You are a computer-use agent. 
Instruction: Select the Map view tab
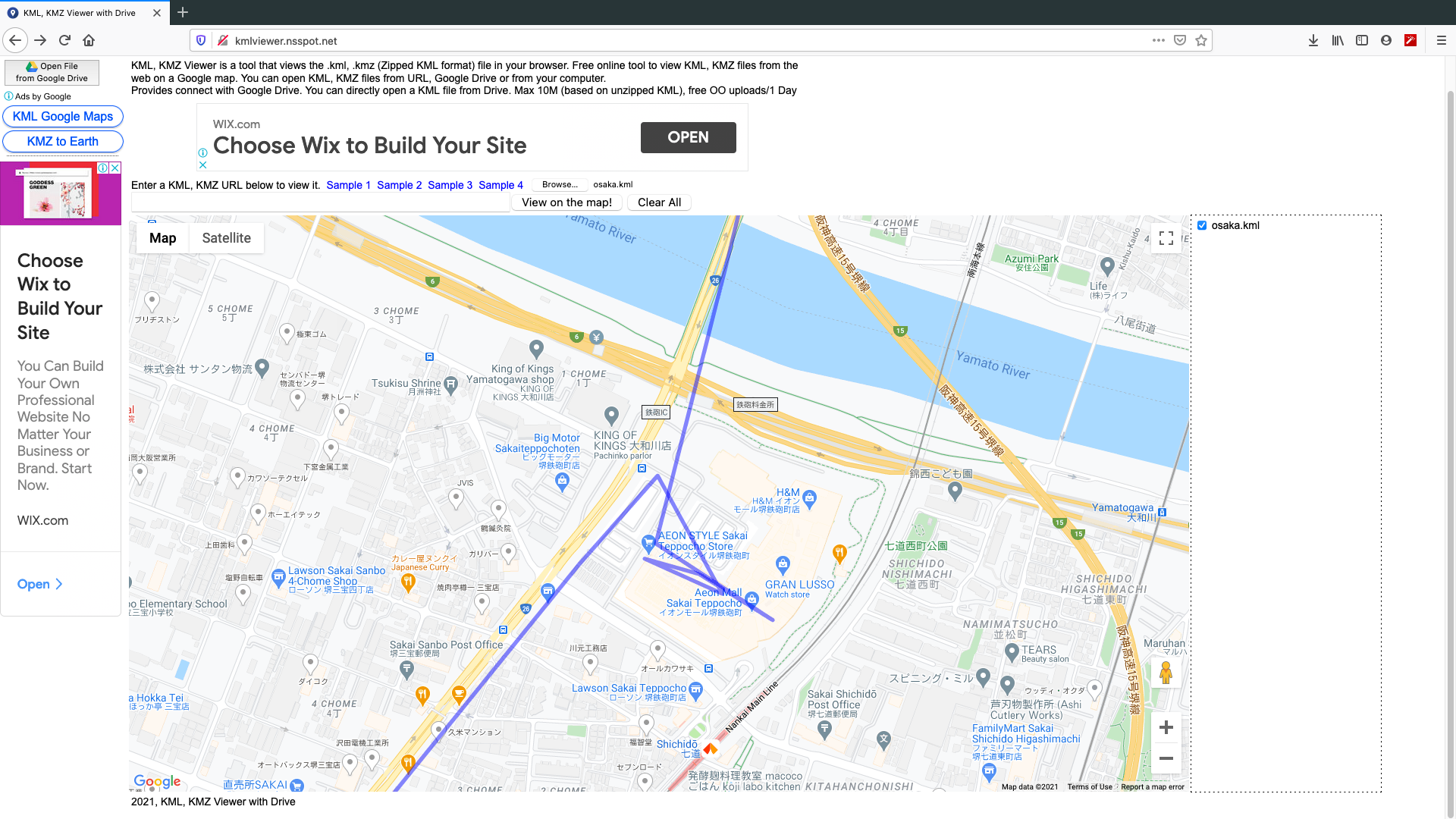162,238
